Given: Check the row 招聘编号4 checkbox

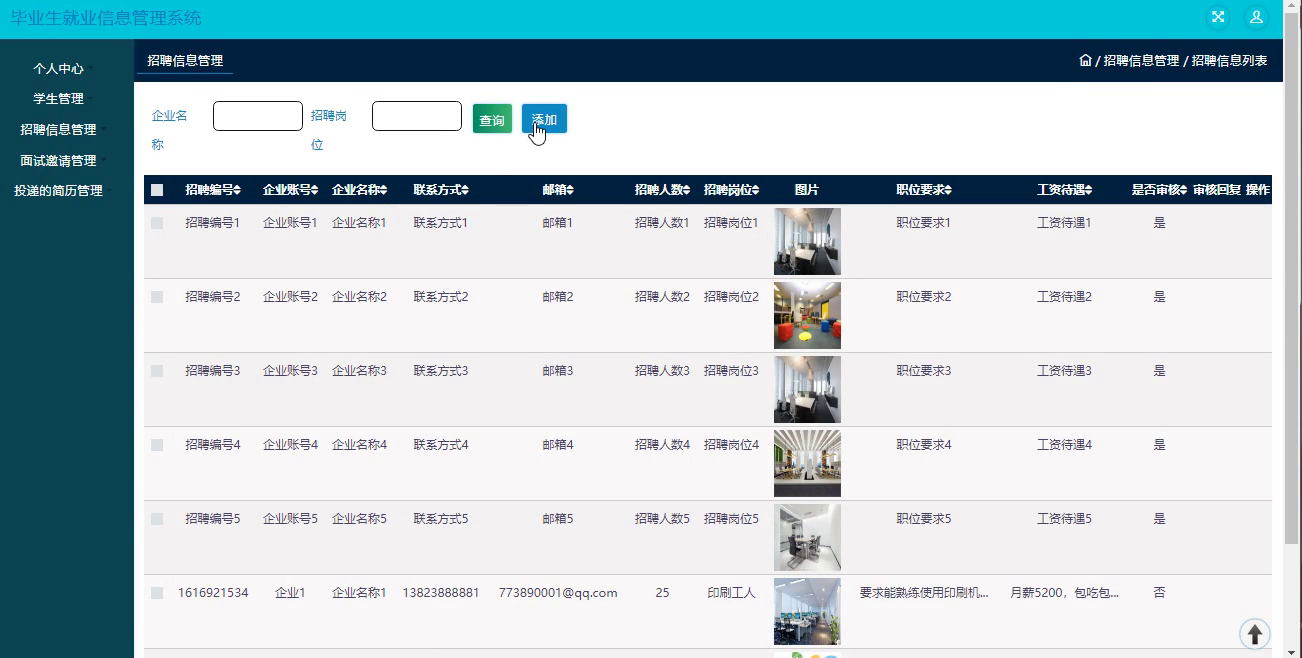Looking at the screenshot, I should coord(157,445).
